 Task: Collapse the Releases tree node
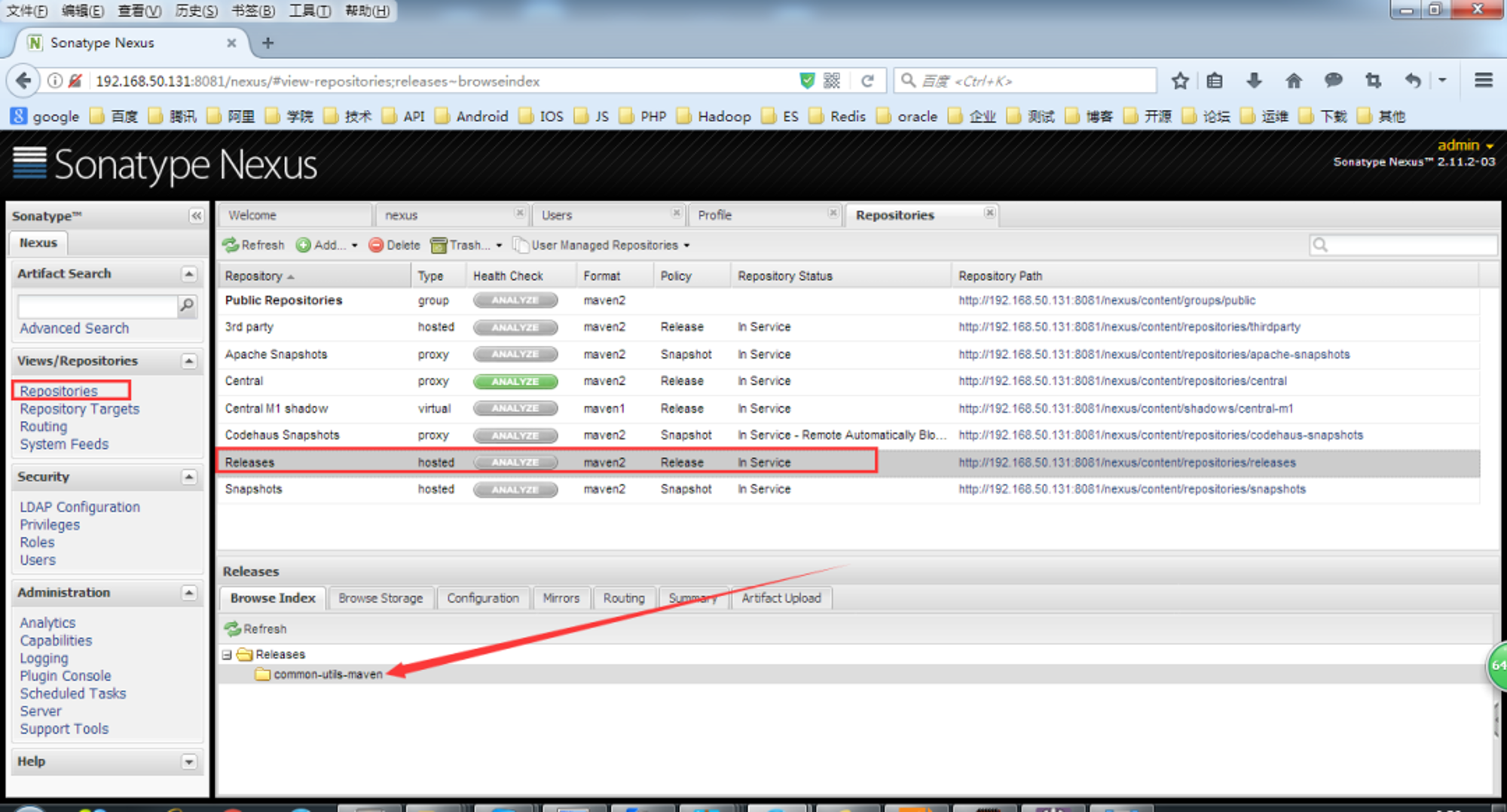(x=227, y=655)
